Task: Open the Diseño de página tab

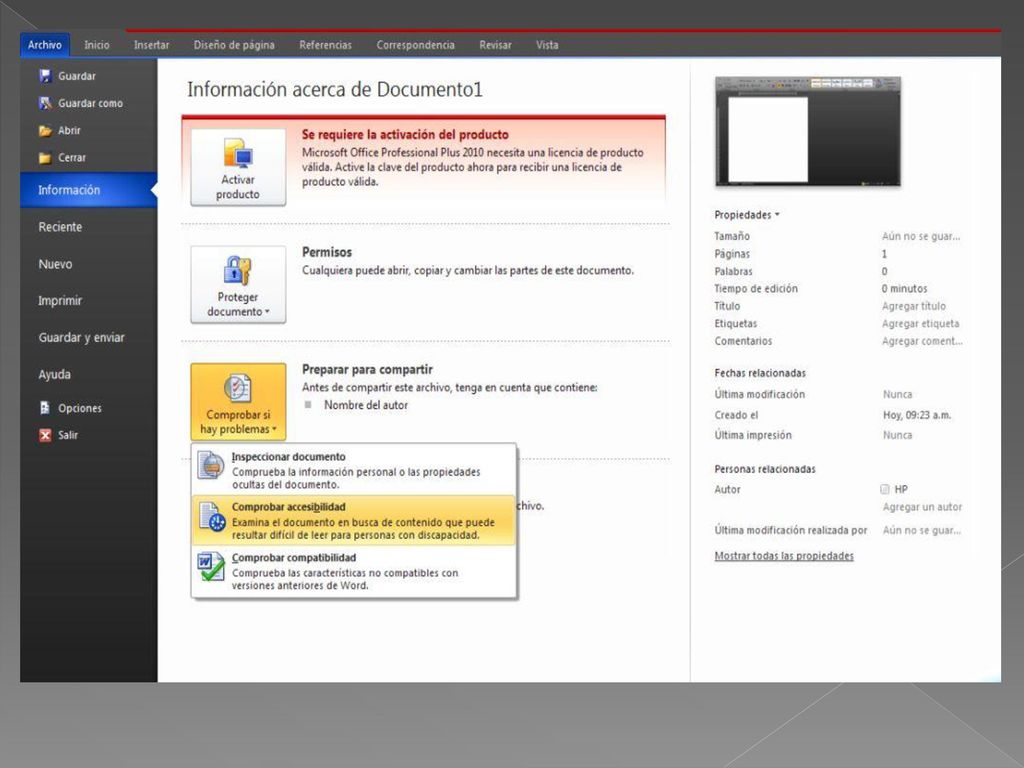Action: [x=234, y=45]
